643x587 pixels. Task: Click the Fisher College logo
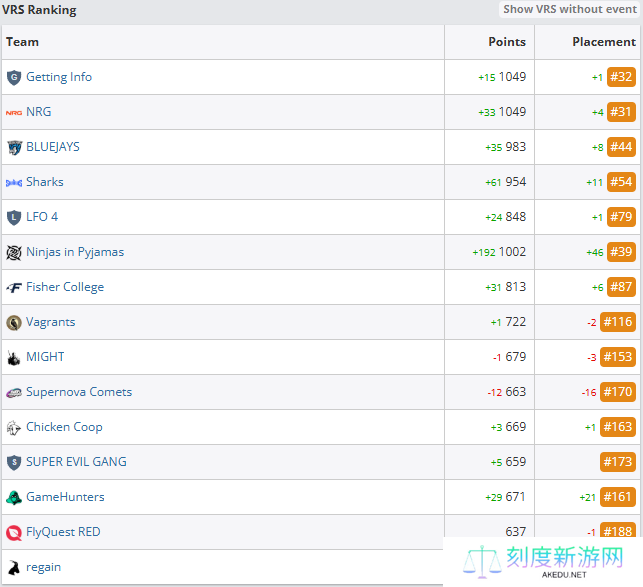(14, 288)
